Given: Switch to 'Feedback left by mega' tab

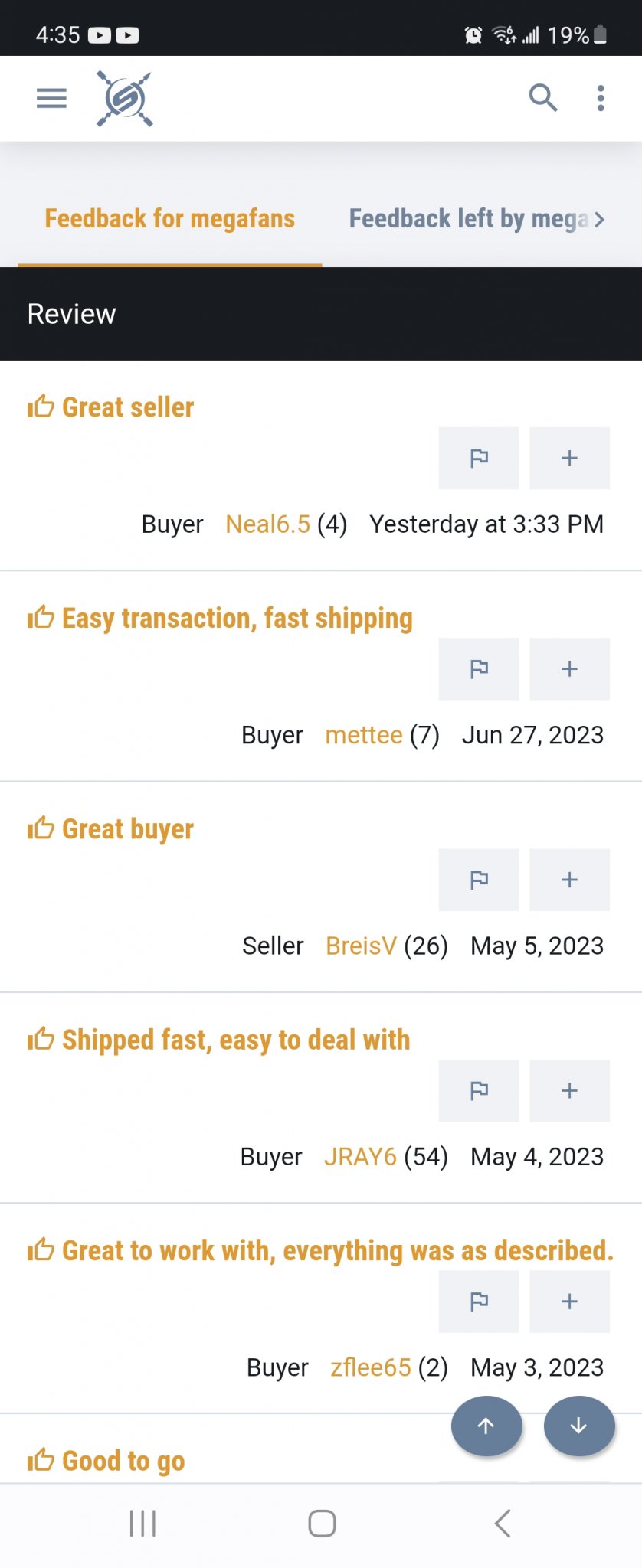Looking at the screenshot, I should [x=469, y=219].
